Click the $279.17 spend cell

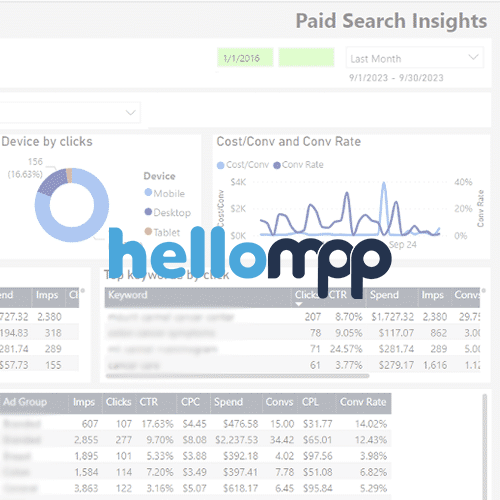pyautogui.click(x=396, y=365)
